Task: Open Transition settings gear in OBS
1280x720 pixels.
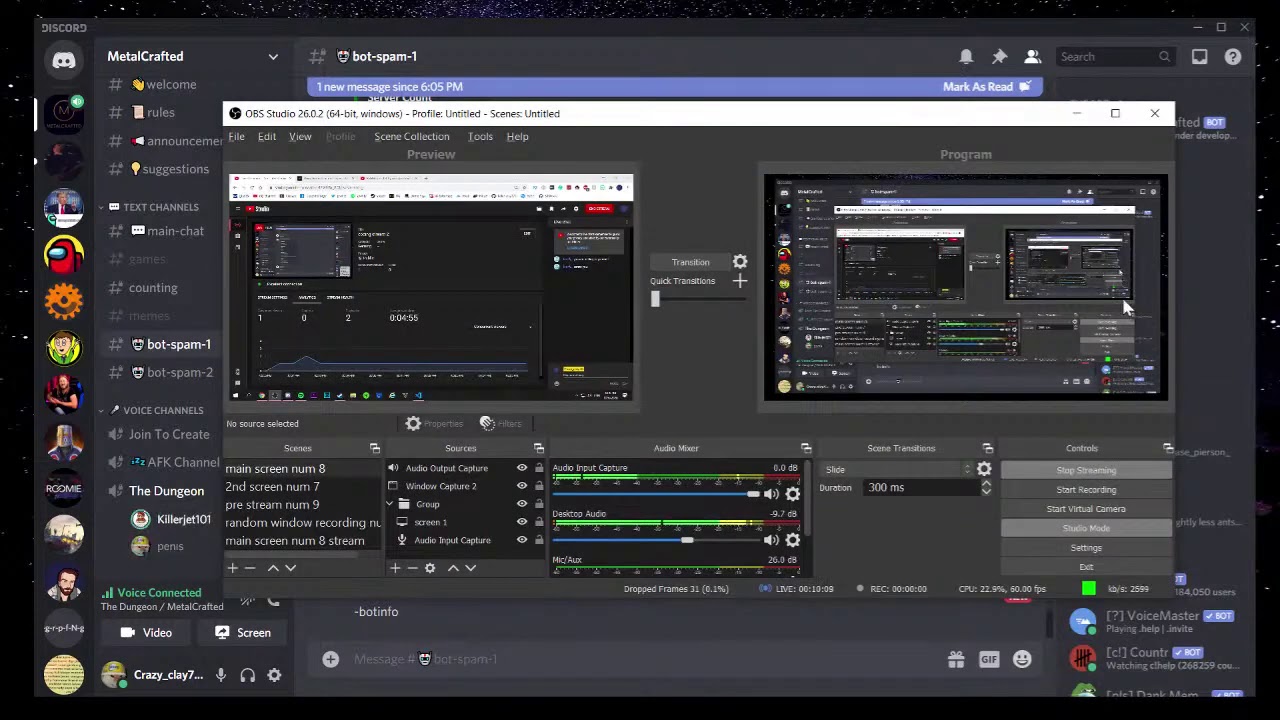Action: pos(740,262)
